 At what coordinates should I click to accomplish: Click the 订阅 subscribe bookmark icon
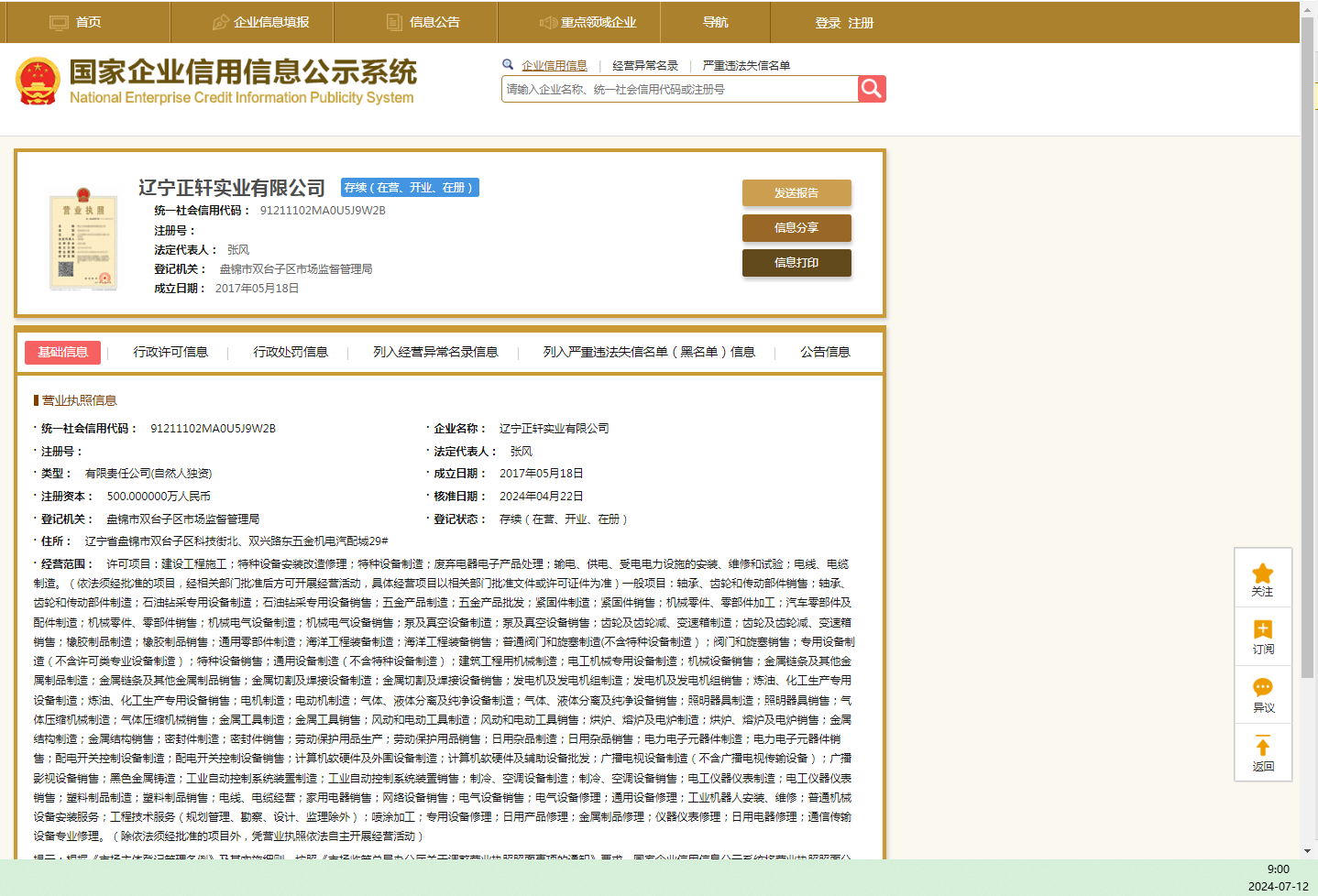(x=1262, y=630)
